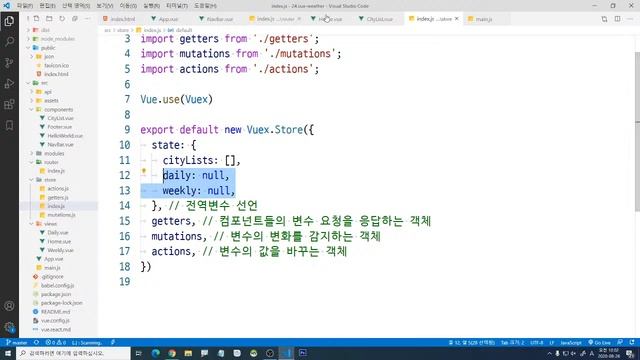Switch to NavBar.vue editor tab
640x360 pixels.
[219, 19]
